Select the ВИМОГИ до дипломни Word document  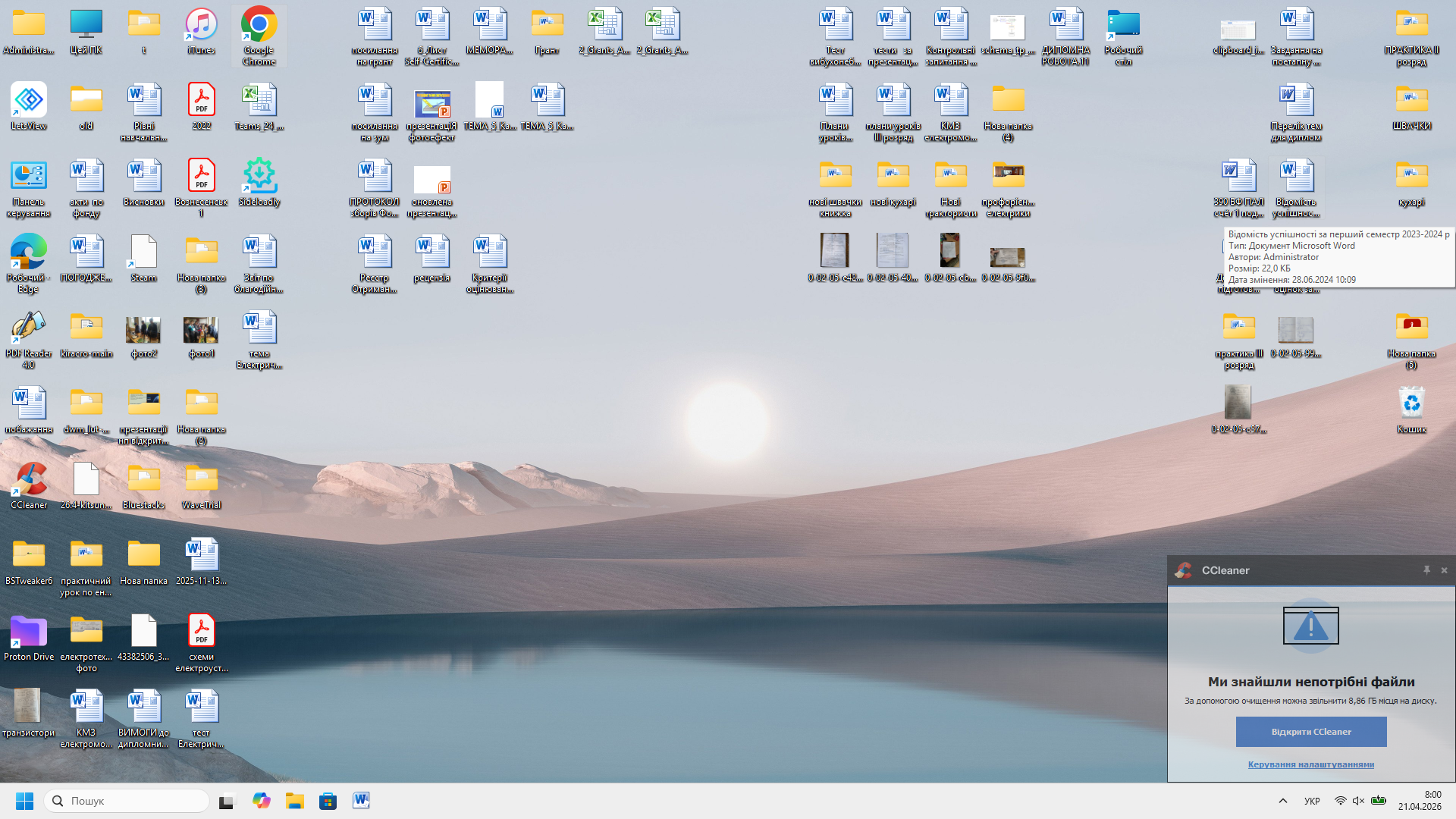click(x=143, y=718)
